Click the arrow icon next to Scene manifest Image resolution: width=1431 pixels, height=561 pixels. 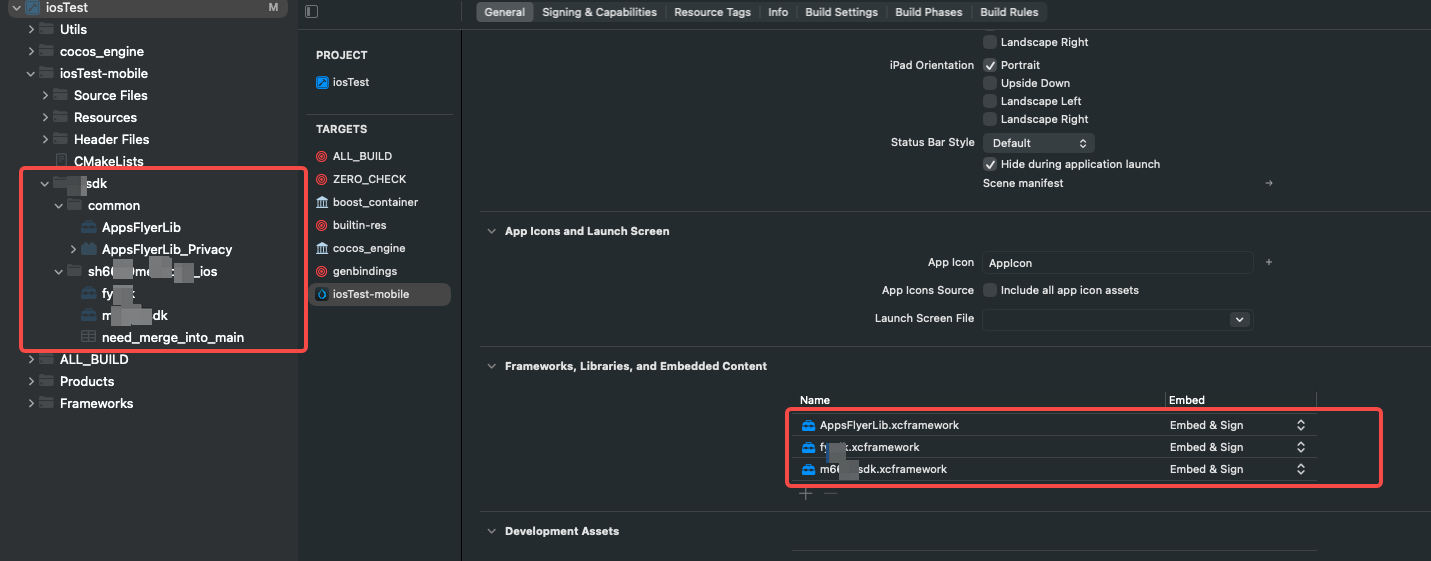point(1269,183)
